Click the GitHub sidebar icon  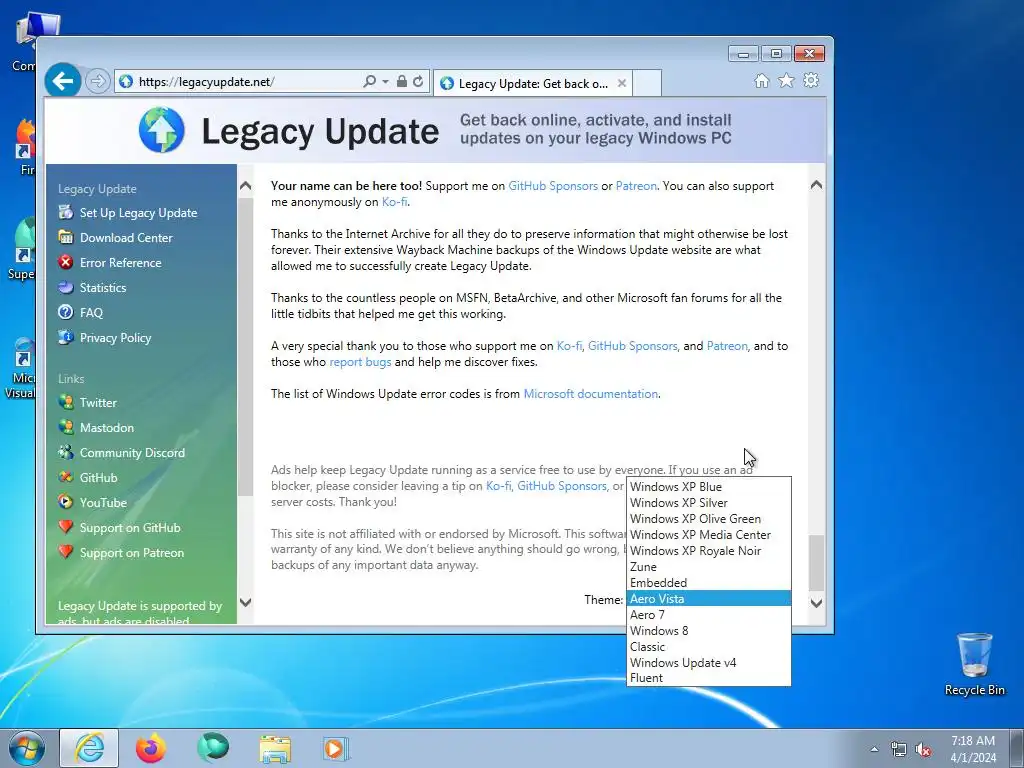(x=65, y=477)
